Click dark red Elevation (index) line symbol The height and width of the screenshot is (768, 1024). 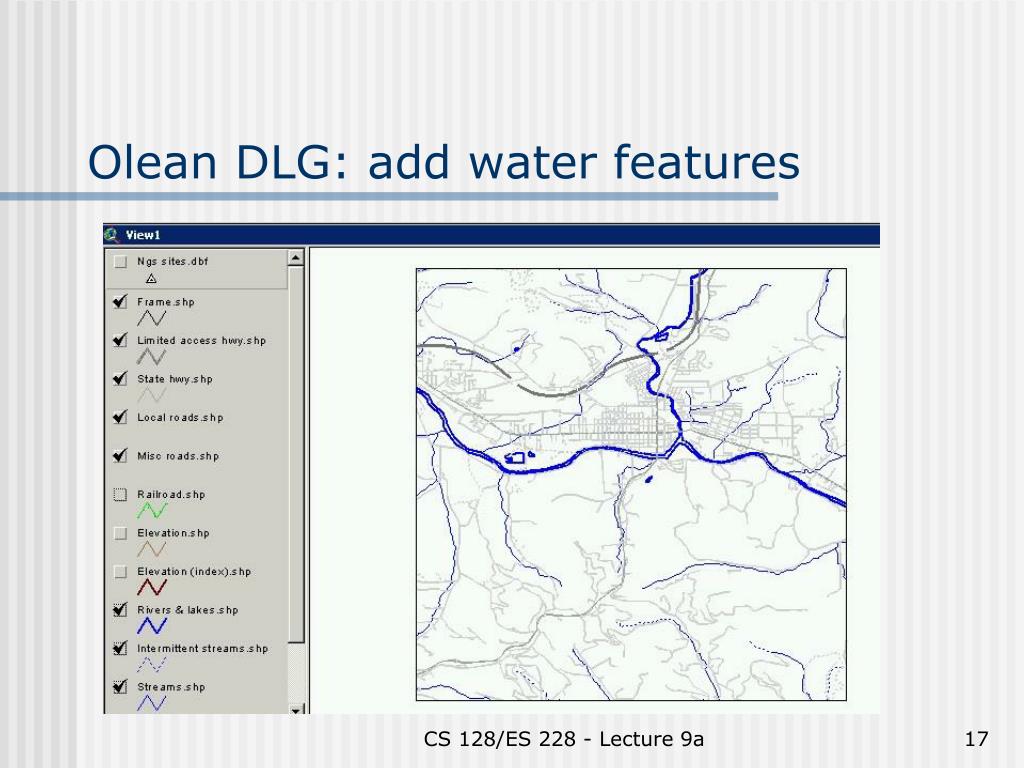click(x=152, y=587)
